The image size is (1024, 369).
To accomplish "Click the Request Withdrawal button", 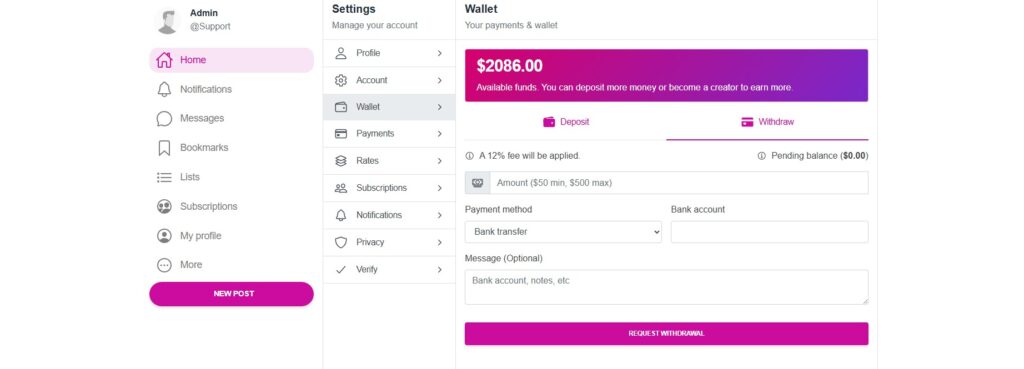I will coord(666,333).
